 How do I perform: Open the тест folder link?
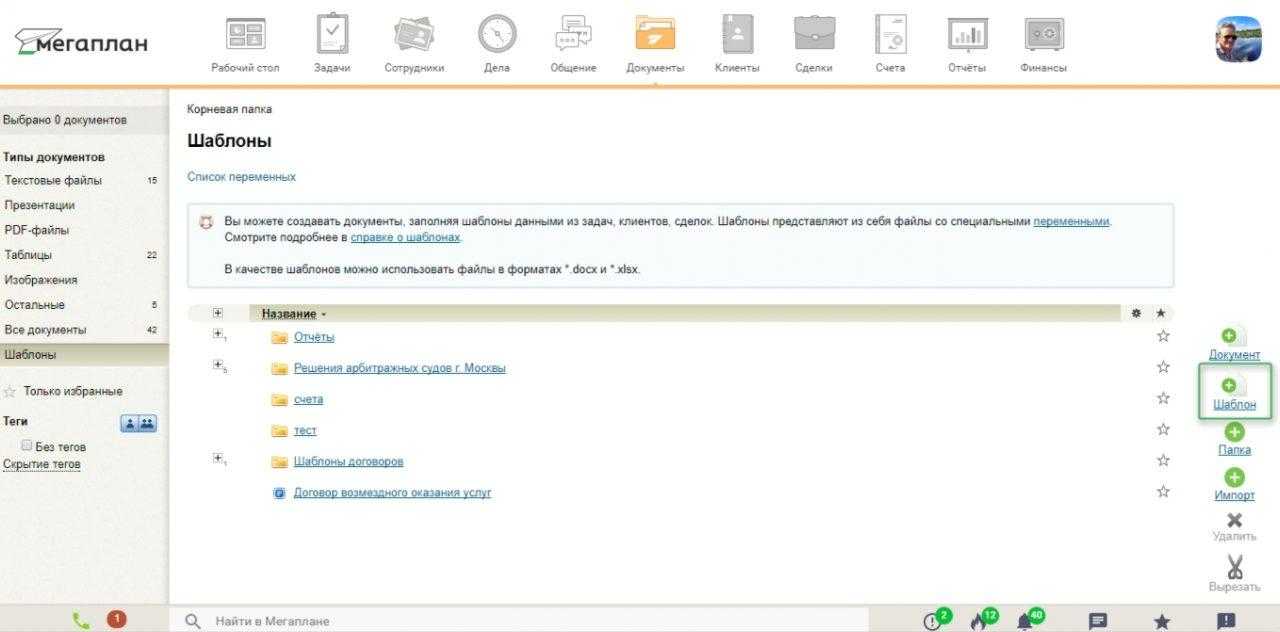305,430
